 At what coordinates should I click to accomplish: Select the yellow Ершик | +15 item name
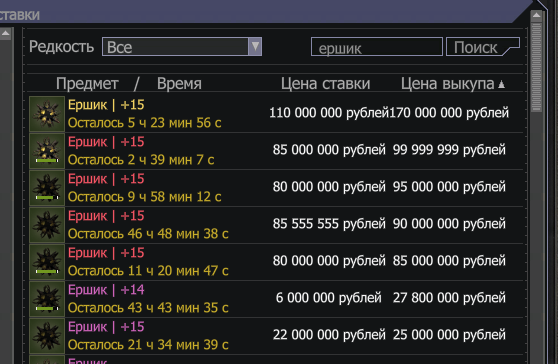pyautogui.click(x=106, y=105)
